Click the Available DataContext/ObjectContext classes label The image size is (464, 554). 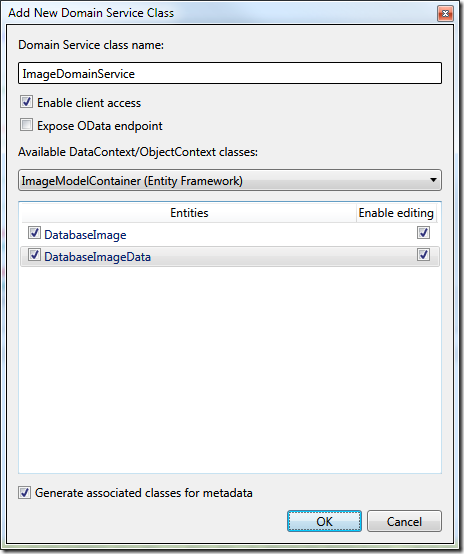138,152
